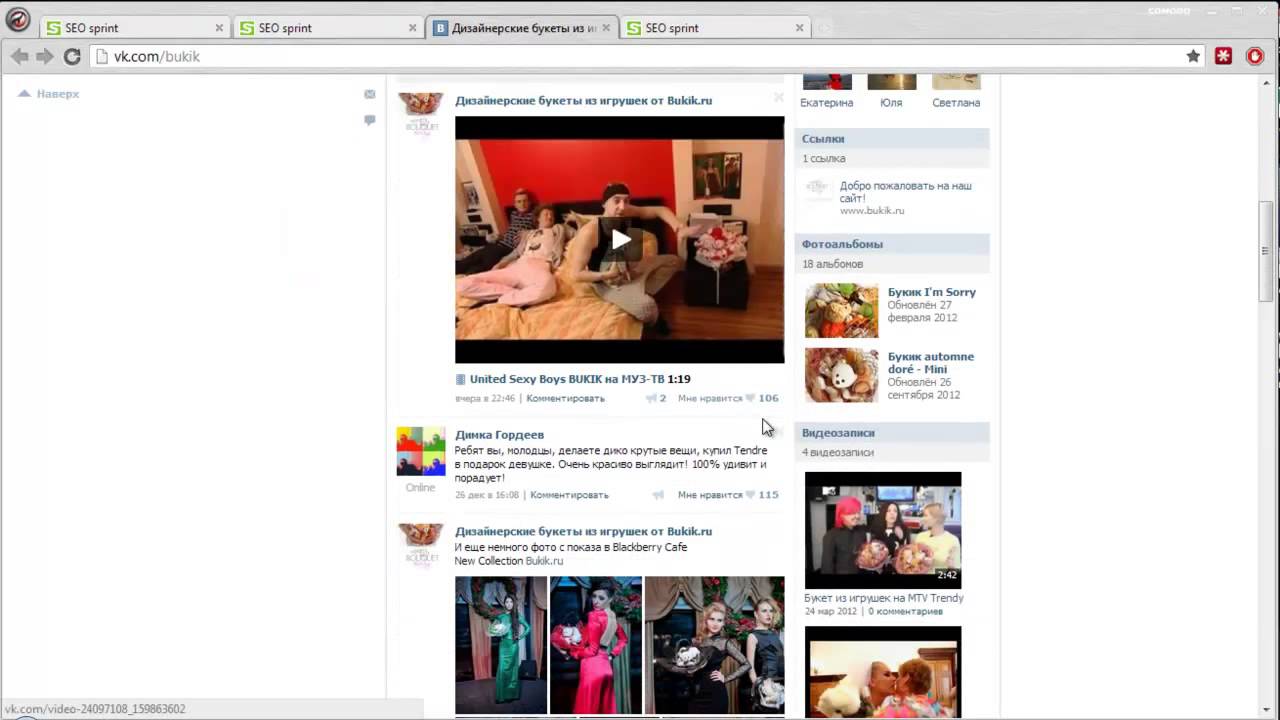Click Димка Гордеев's colorful avatar

point(420,452)
